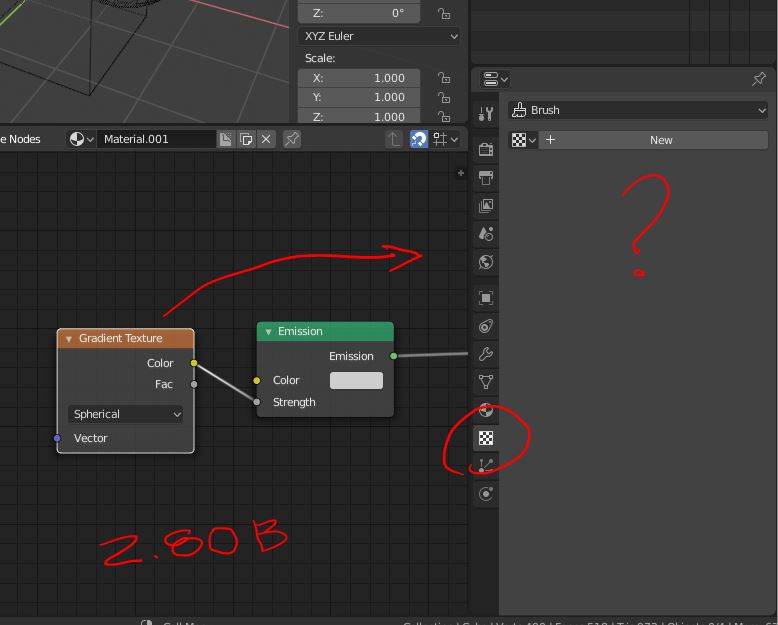Collapse the Emission node
This screenshot has height=625, width=778.
click(x=268, y=332)
